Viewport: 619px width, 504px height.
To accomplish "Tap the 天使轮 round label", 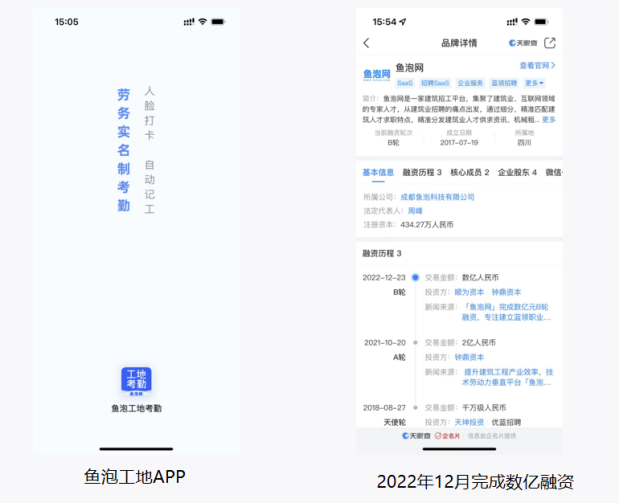I will (x=394, y=422).
